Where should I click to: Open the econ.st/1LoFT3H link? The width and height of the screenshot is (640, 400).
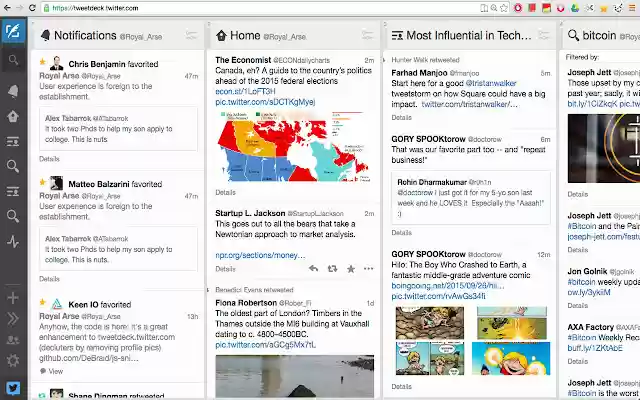245,91
